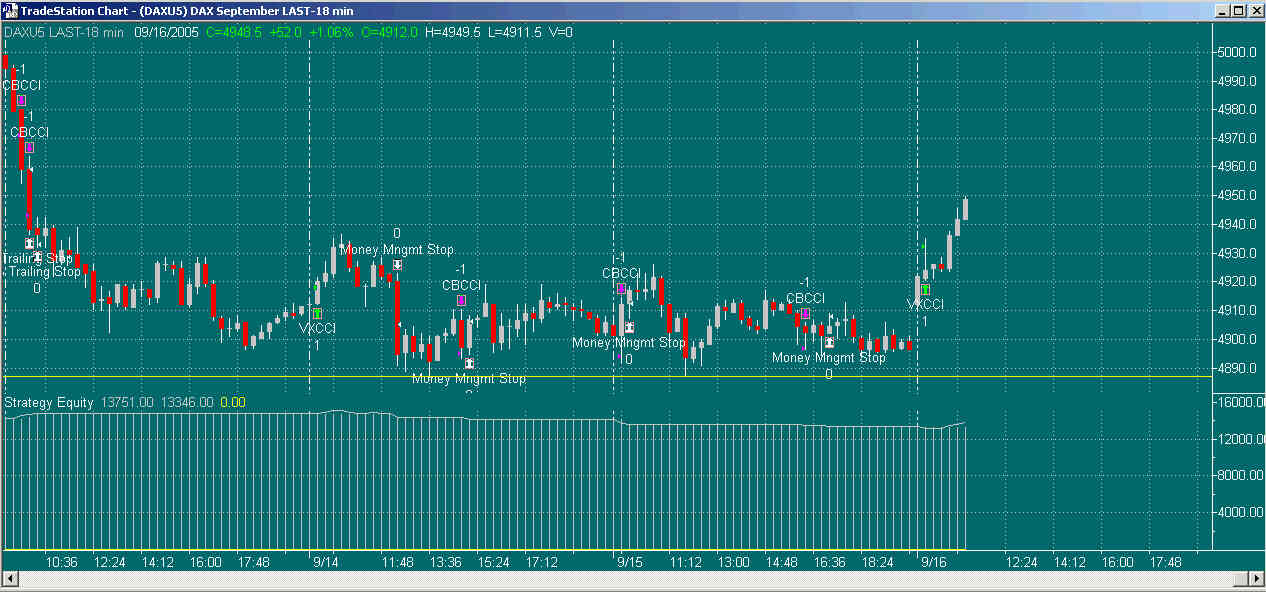Click the '4950.0' price axis label

(1235, 196)
